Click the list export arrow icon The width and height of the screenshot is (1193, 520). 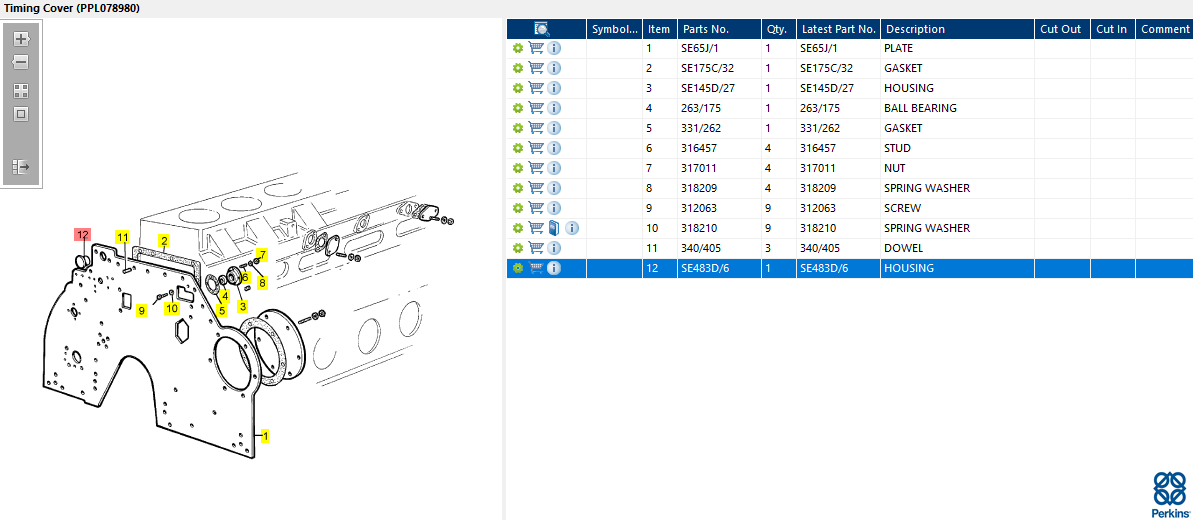[x=21, y=167]
